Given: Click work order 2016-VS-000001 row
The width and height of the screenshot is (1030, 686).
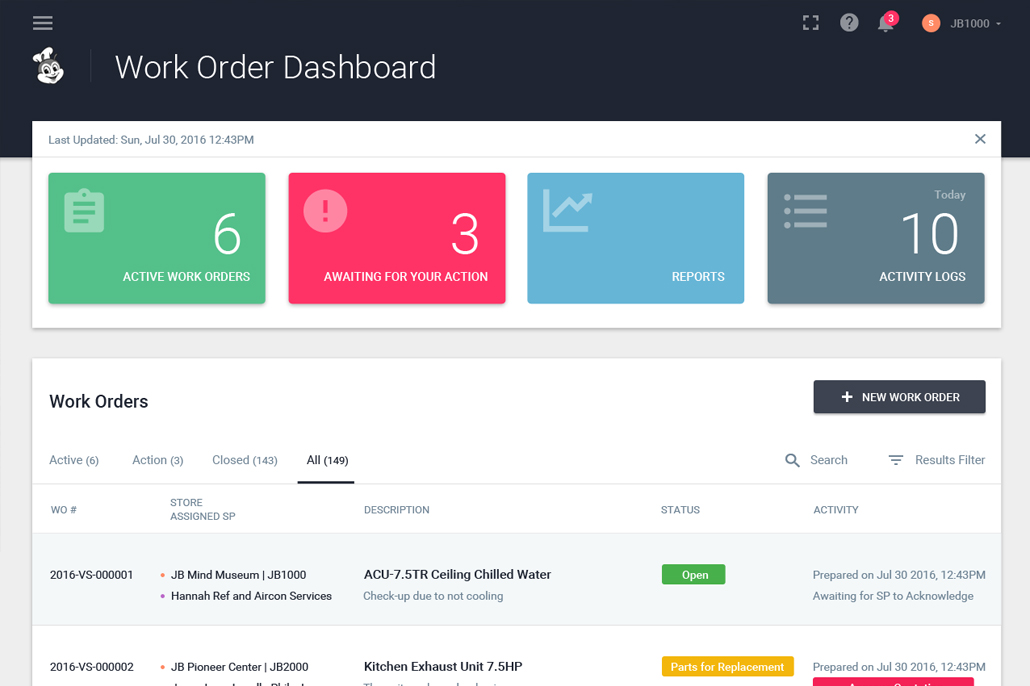Looking at the screenshot, I should click(91, 575).
